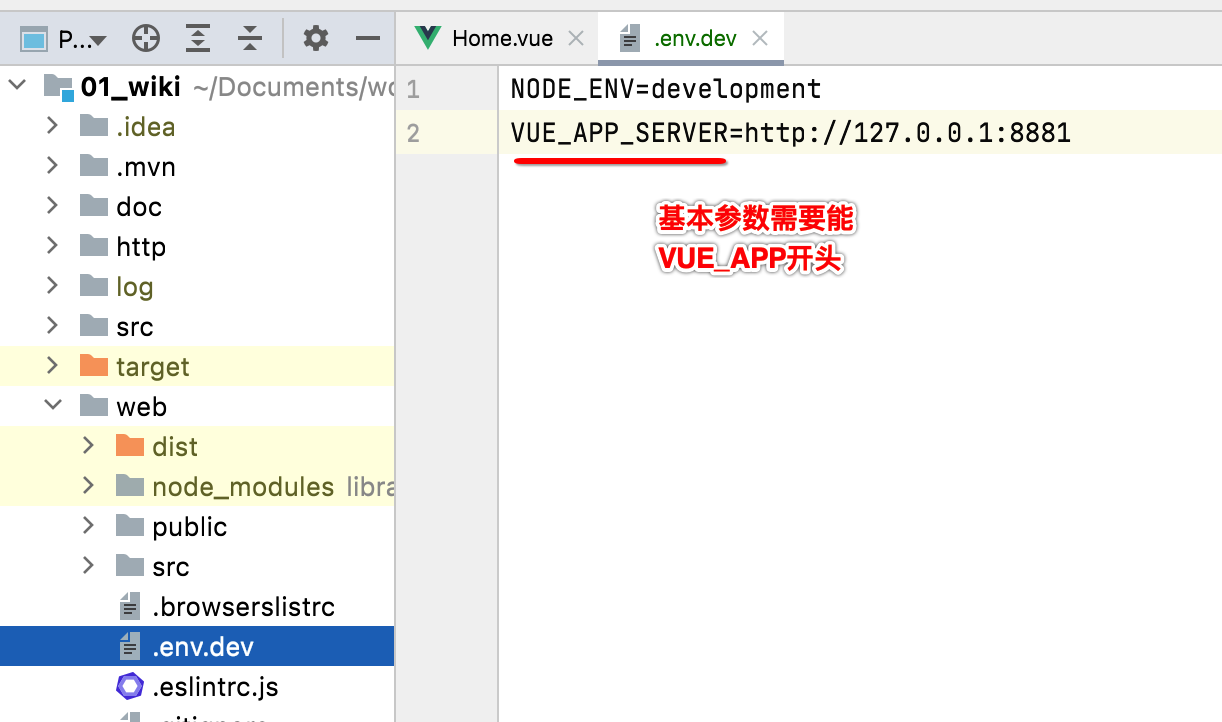Collapse the 01_wiki root node
Image resolution: width=1222 pixels, height=722 pixels.
16,87
